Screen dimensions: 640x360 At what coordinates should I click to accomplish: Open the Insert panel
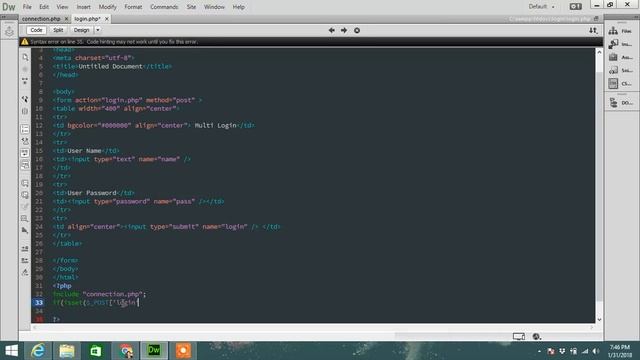coord(620,44)
